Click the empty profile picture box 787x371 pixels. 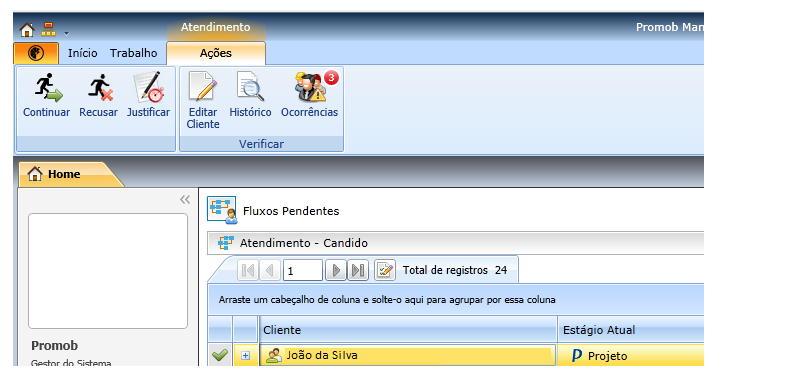pyautogui.click(x=108, y=271)
